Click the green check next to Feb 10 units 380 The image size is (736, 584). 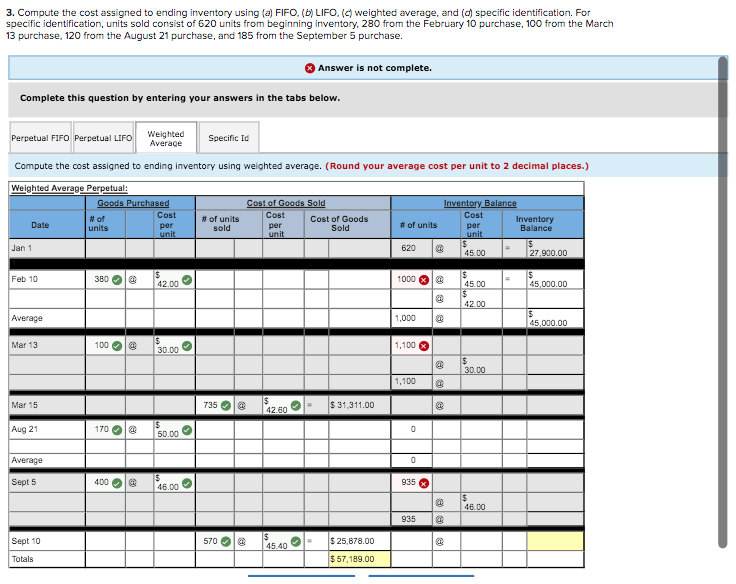(x=117, y=280)
